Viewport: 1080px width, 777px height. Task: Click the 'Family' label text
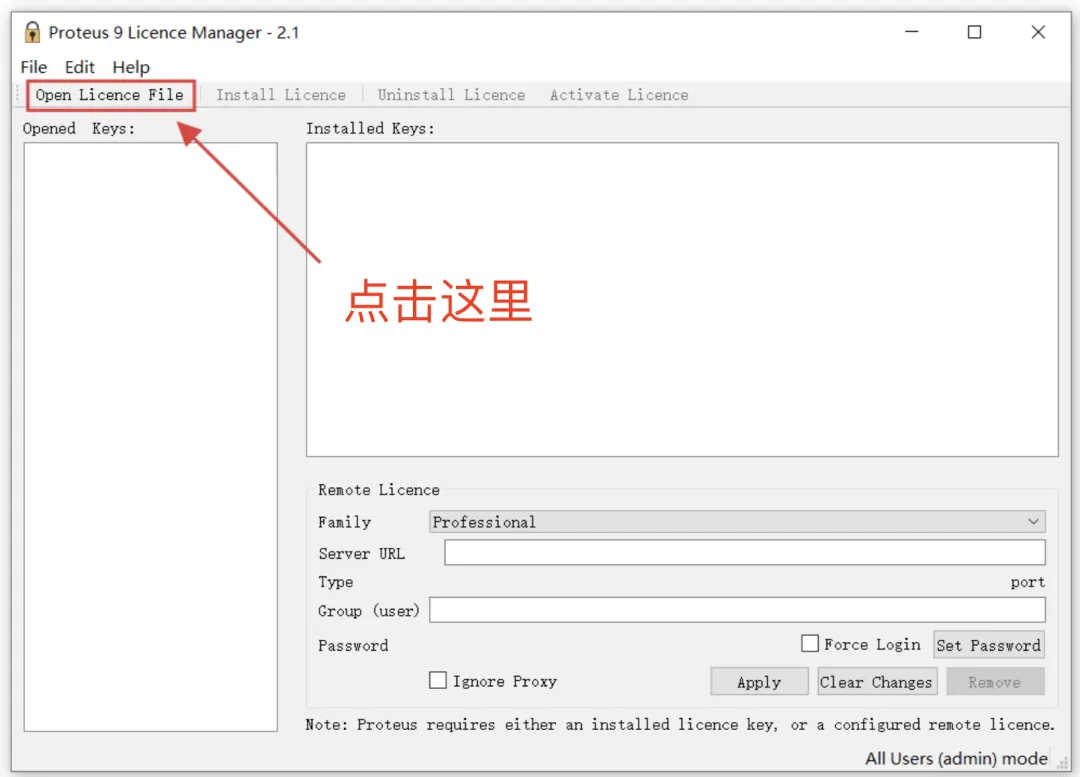pos(344,522)
